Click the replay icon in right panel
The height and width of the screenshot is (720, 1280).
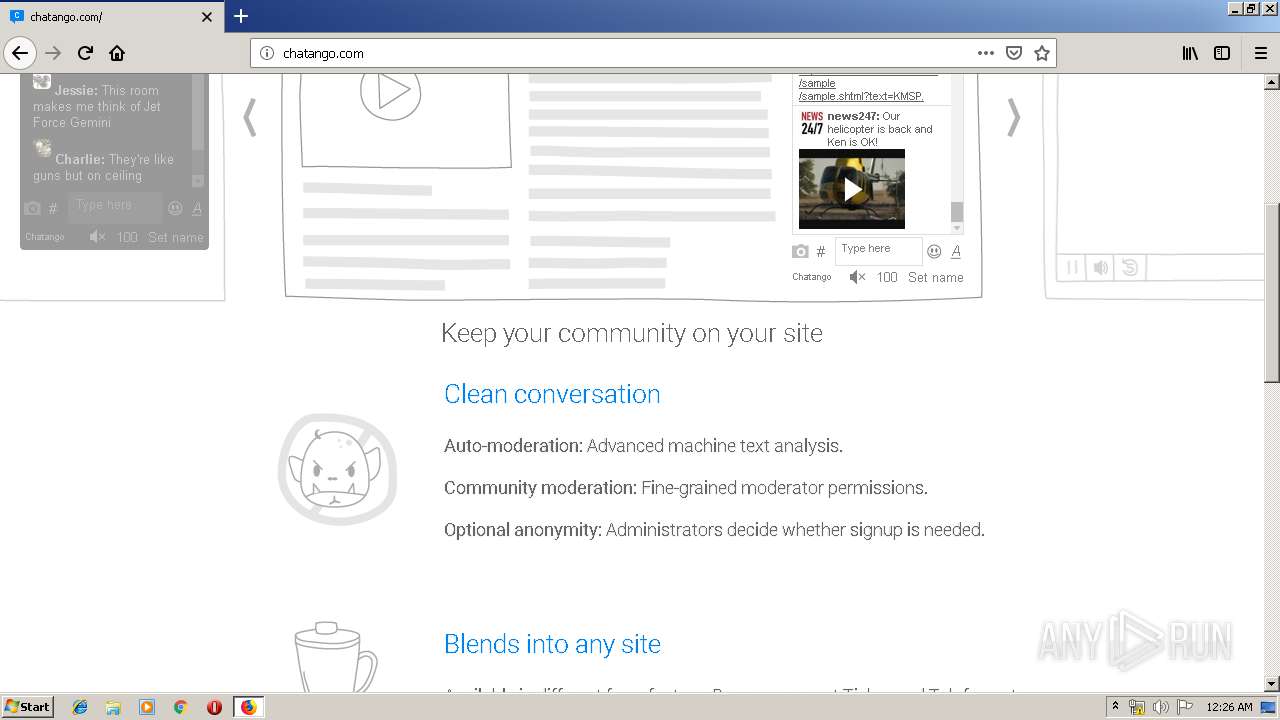click(x=1129, y=267)
